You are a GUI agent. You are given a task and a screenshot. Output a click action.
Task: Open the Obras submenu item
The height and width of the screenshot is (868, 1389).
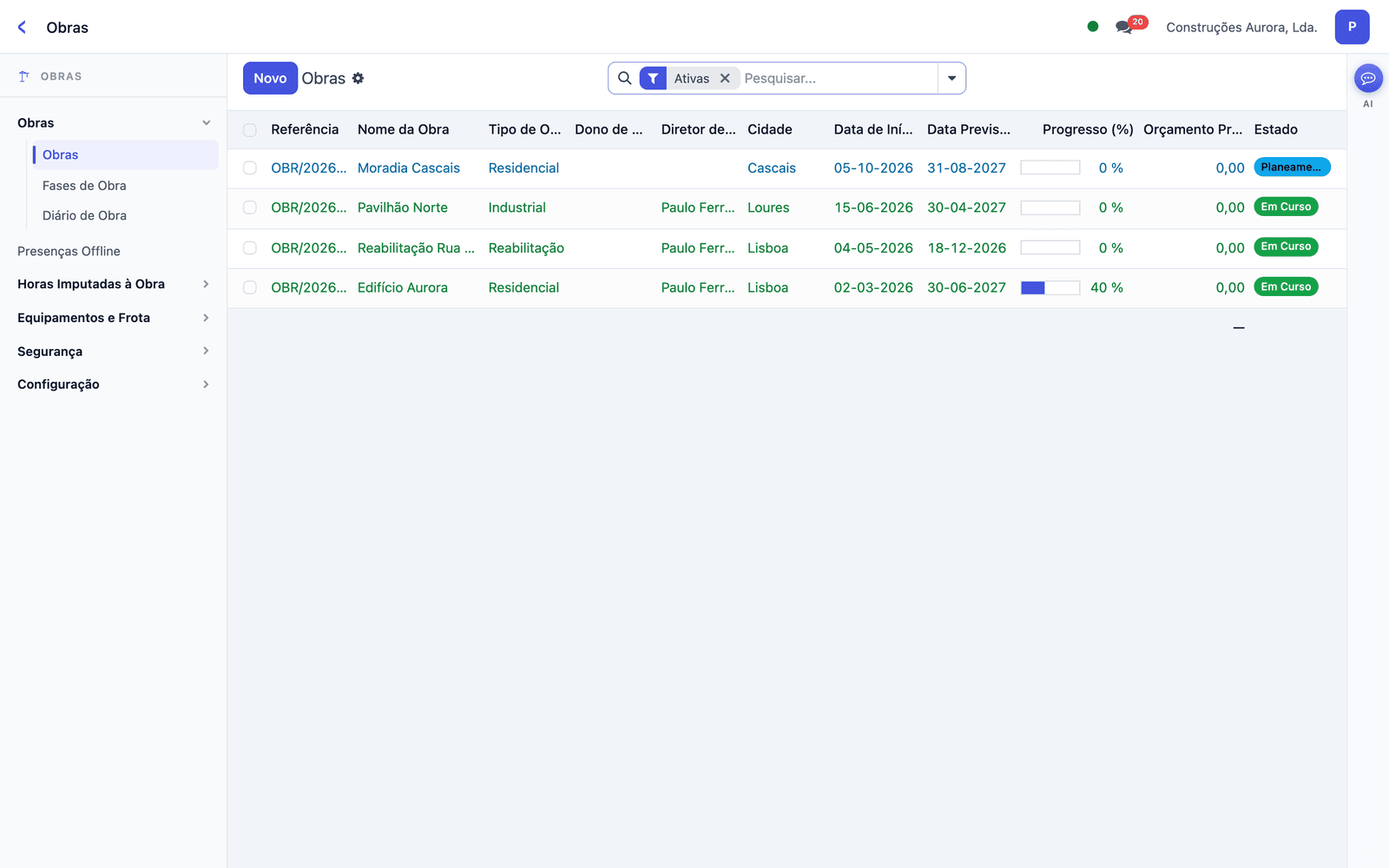pyautogui.click(x=125, y=155)
